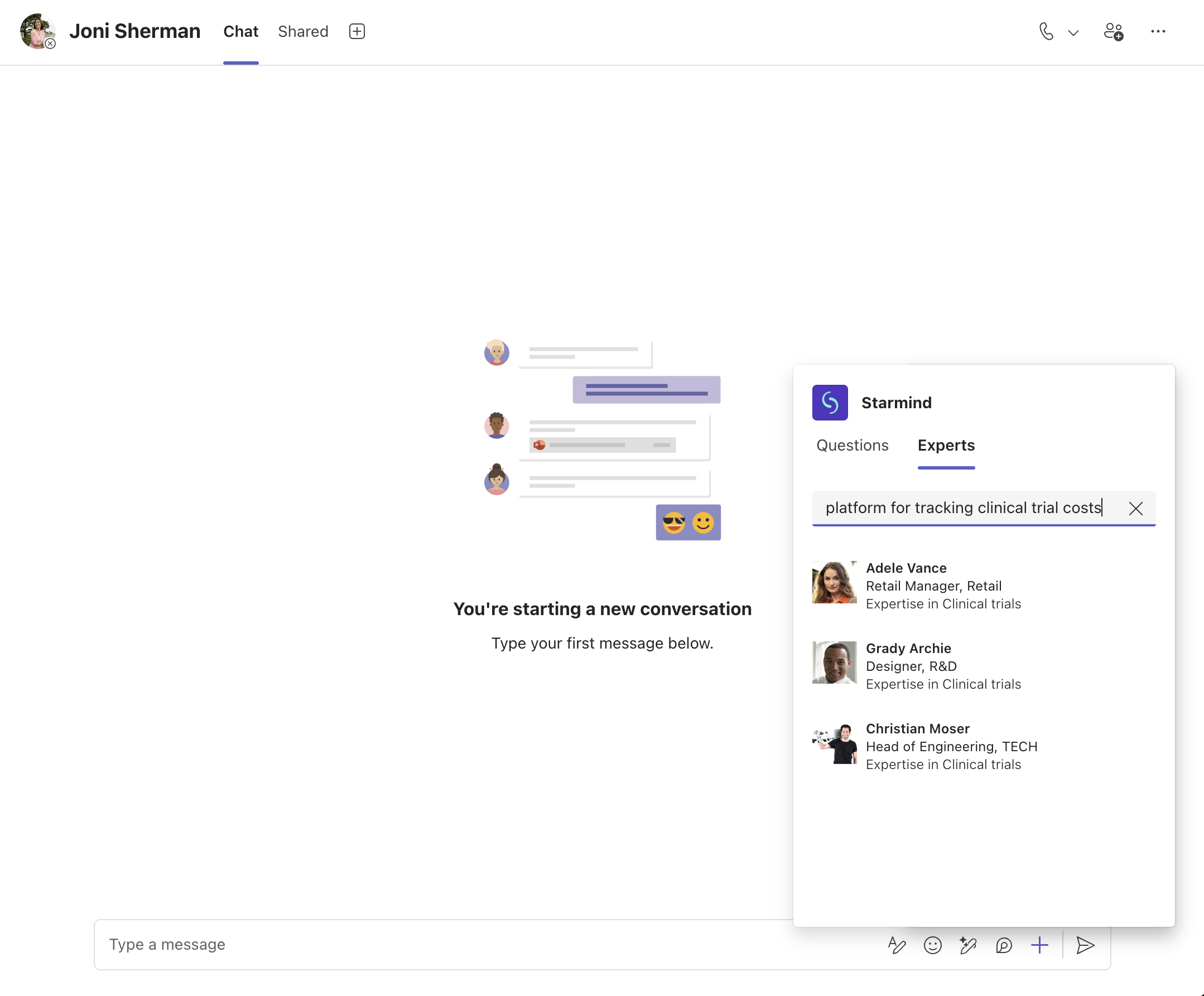The height and width of the screenshot is (996, 1204).
Task: Click the send message arrow icon
Action: pos(1086,943)
